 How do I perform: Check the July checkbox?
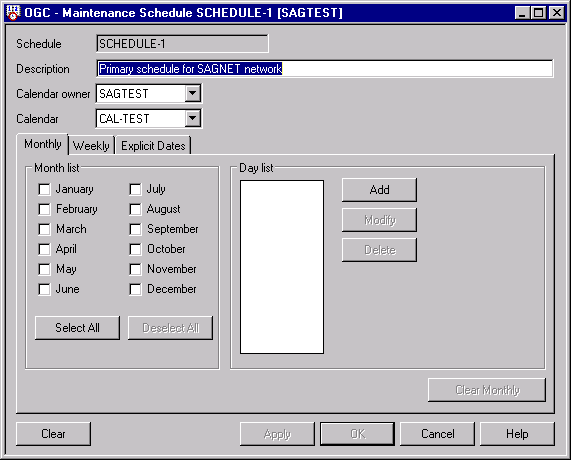click(135, 189)
